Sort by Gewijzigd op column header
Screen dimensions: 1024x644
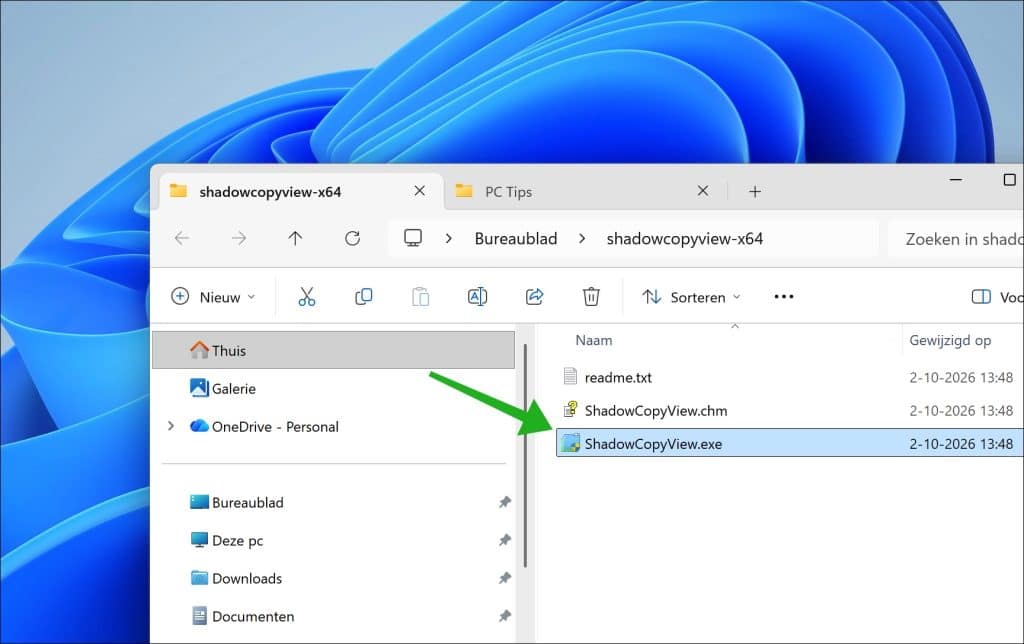coord(950,340)
